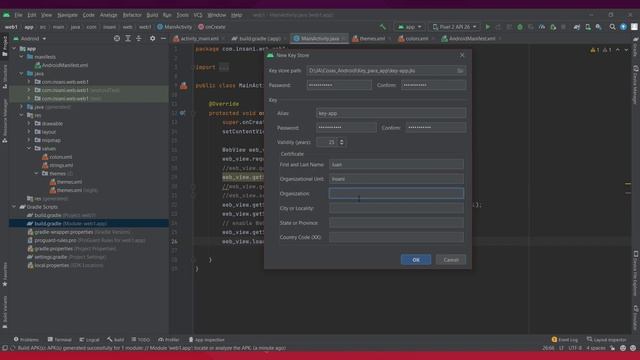Click OK in New Key Store dialog
Image resolution: width=640 pixels, height=360 pixels.
click(416, 260)
